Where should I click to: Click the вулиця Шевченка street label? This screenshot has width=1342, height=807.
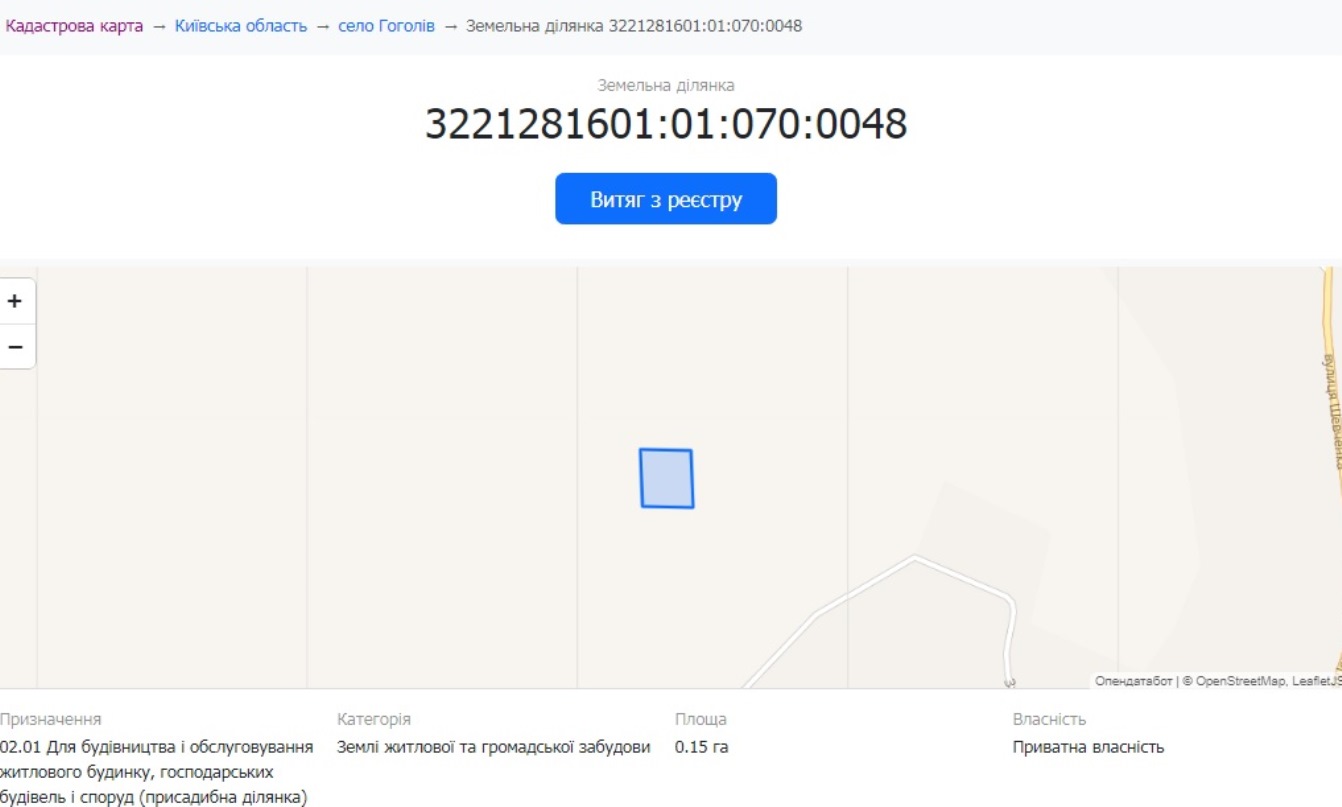pos(1331,410)
